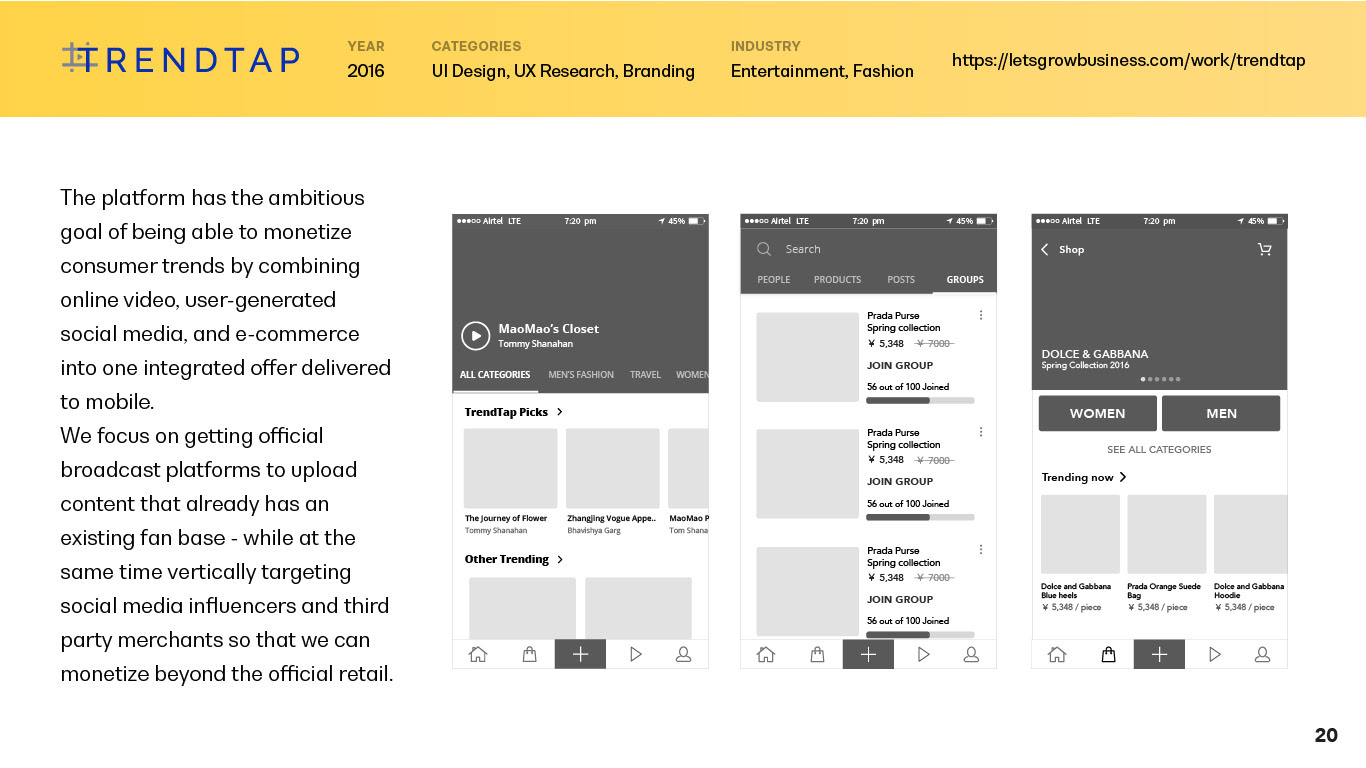The height and width of the screenshot is (768, 1366).
Task: Select TRAVEL category tab
Action: pos(645,375)
